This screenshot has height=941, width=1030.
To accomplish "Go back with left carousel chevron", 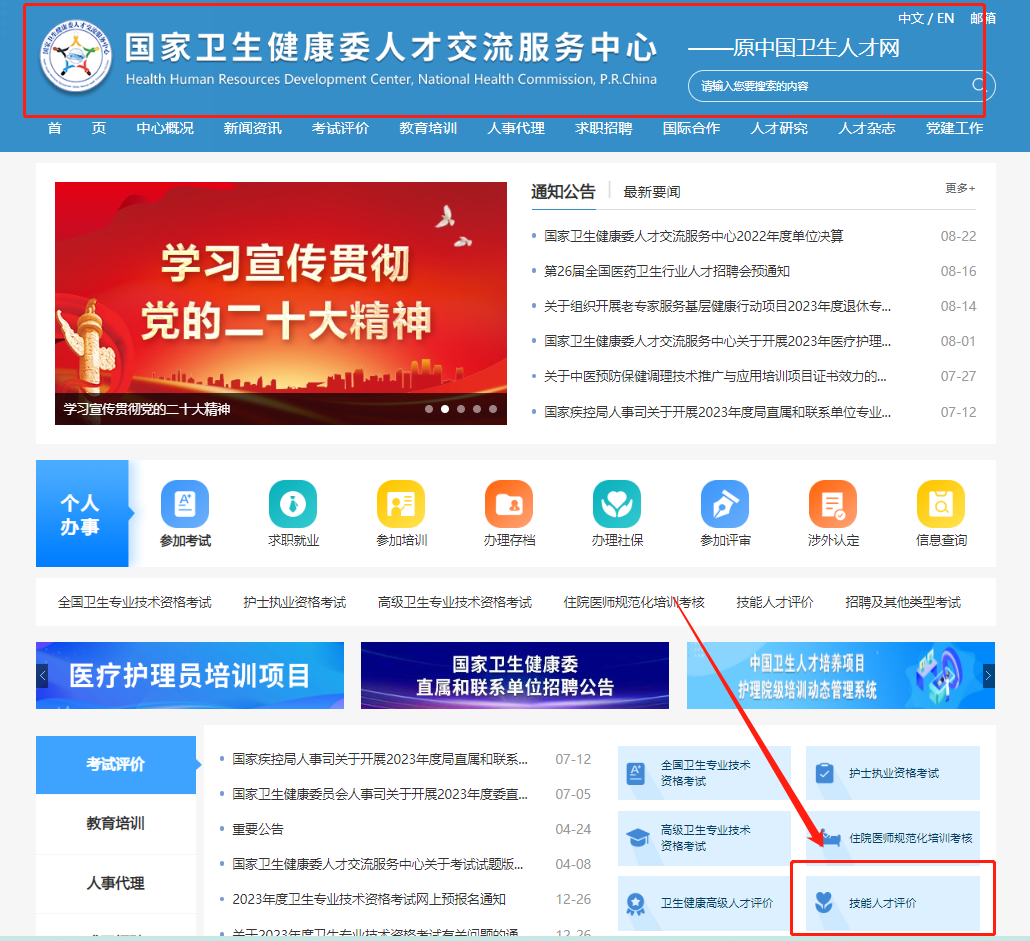I will pyautogui.click(x=42, y=674).
